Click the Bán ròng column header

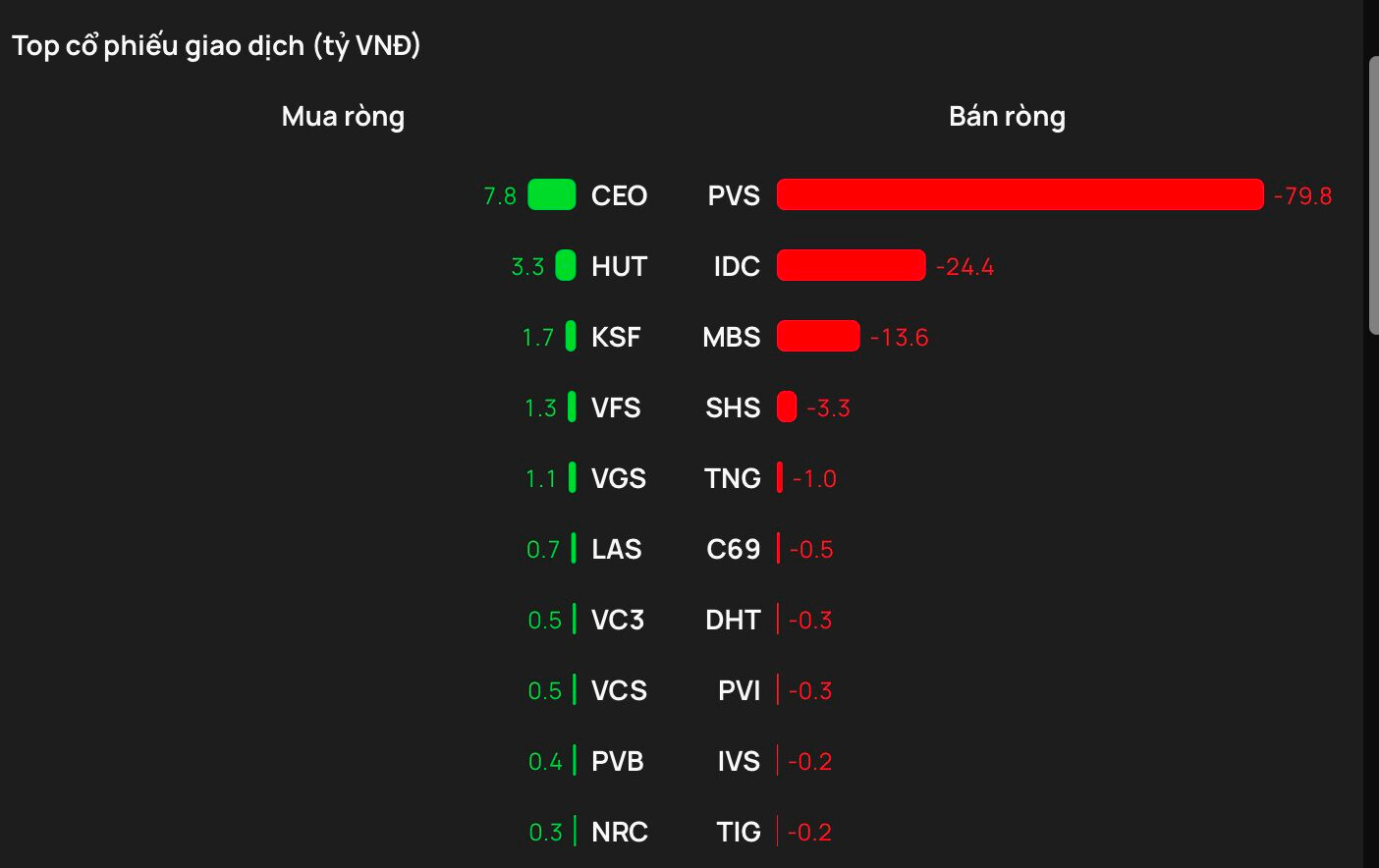1007,117
